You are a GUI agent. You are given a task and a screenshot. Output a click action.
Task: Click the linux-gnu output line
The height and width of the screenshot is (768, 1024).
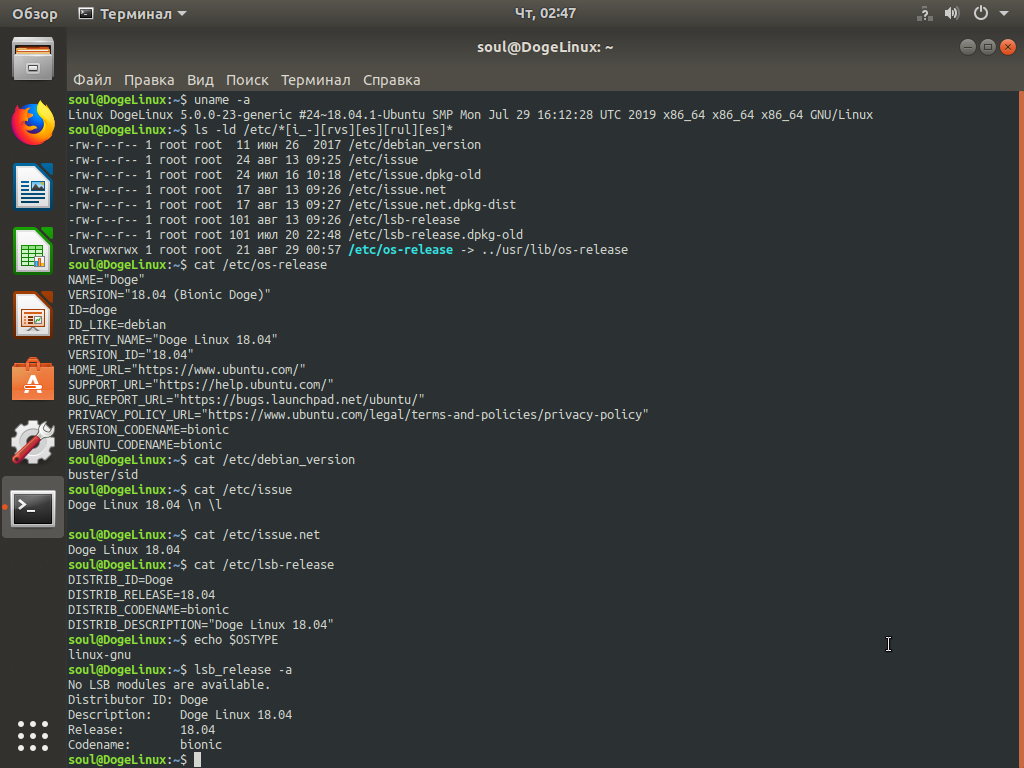(99, 655)
